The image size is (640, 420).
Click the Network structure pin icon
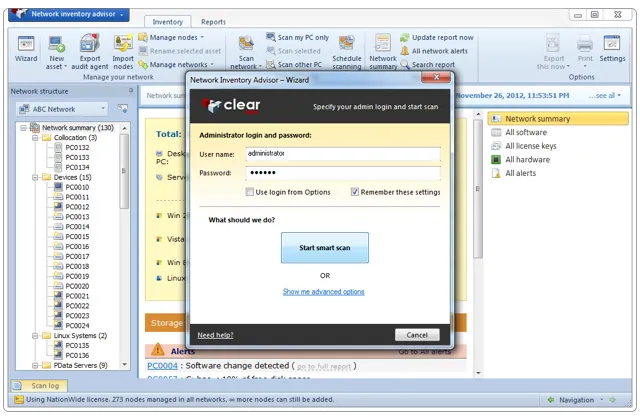point(131,91)
